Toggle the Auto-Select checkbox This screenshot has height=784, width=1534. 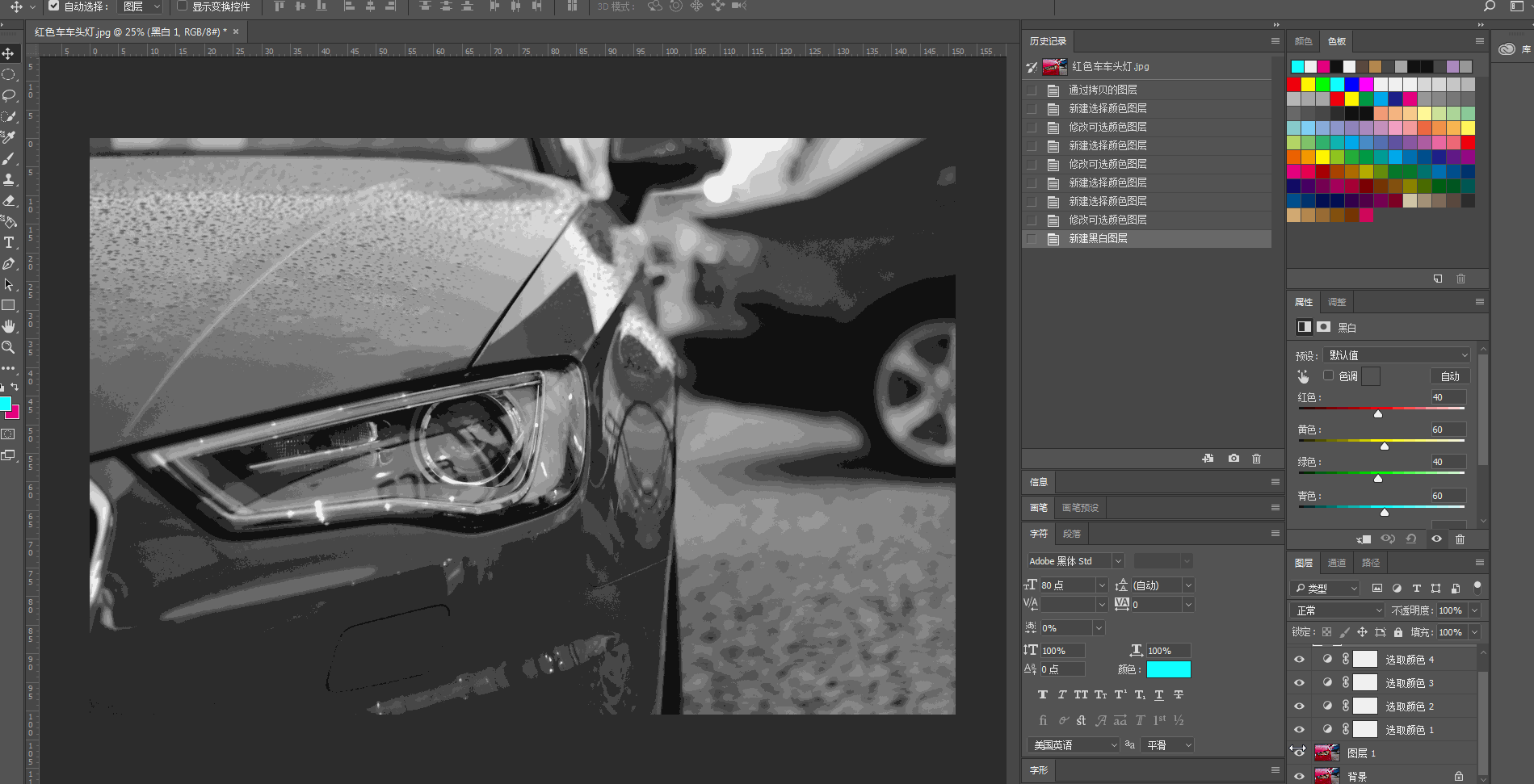point(54,6)
